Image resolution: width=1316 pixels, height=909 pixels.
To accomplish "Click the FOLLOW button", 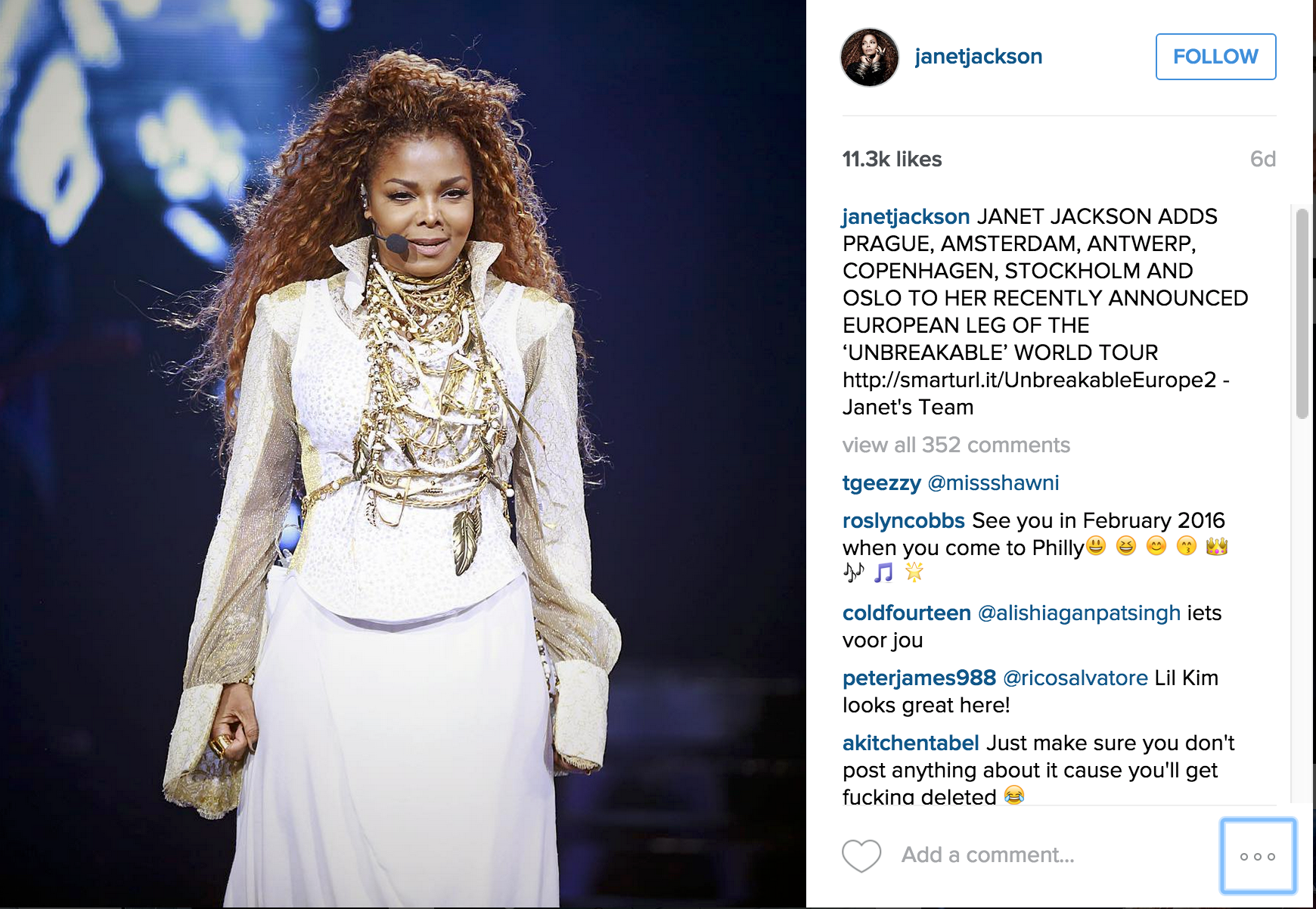I will pos(1215,57).
